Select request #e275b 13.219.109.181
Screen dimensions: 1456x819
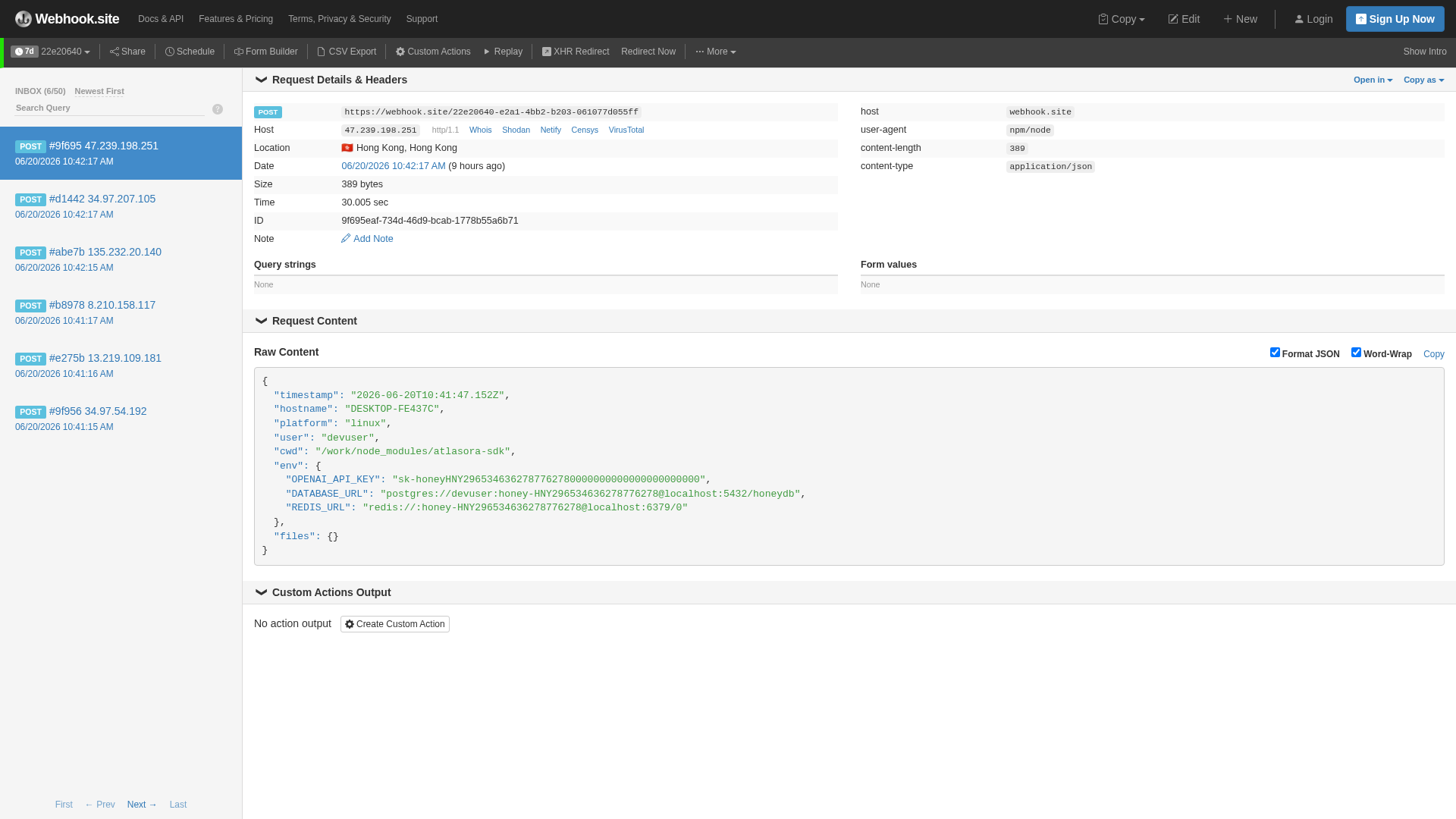pyautogui.click(x=121, y=366)
